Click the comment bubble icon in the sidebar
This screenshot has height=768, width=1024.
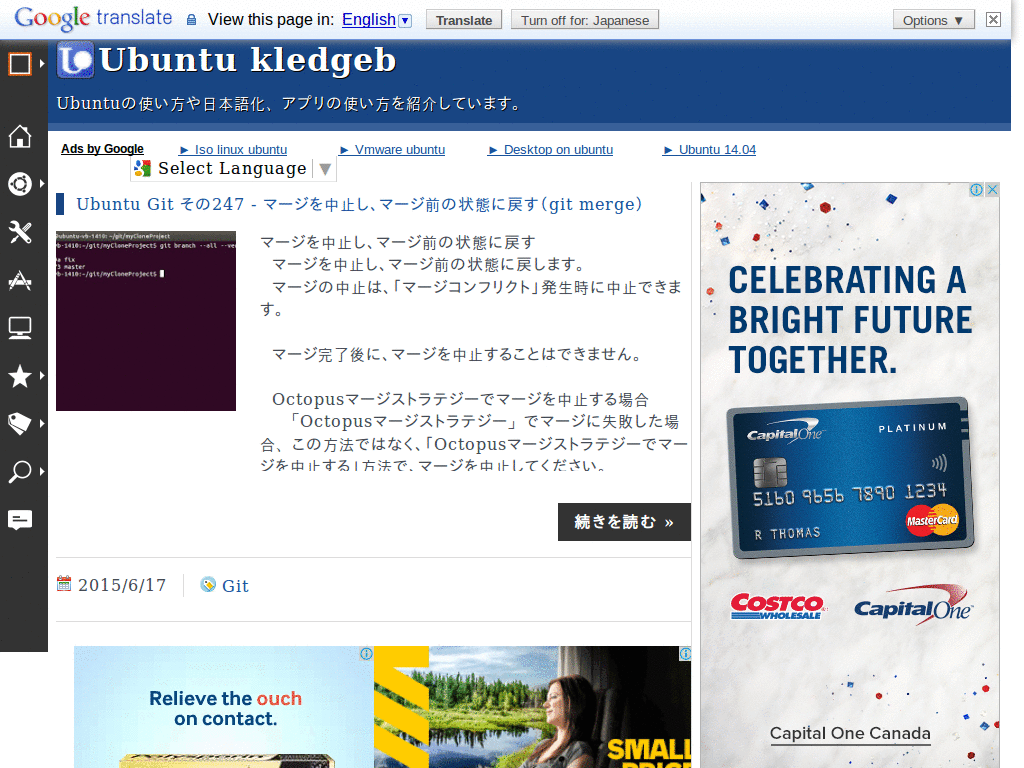(x=20, y=520)
